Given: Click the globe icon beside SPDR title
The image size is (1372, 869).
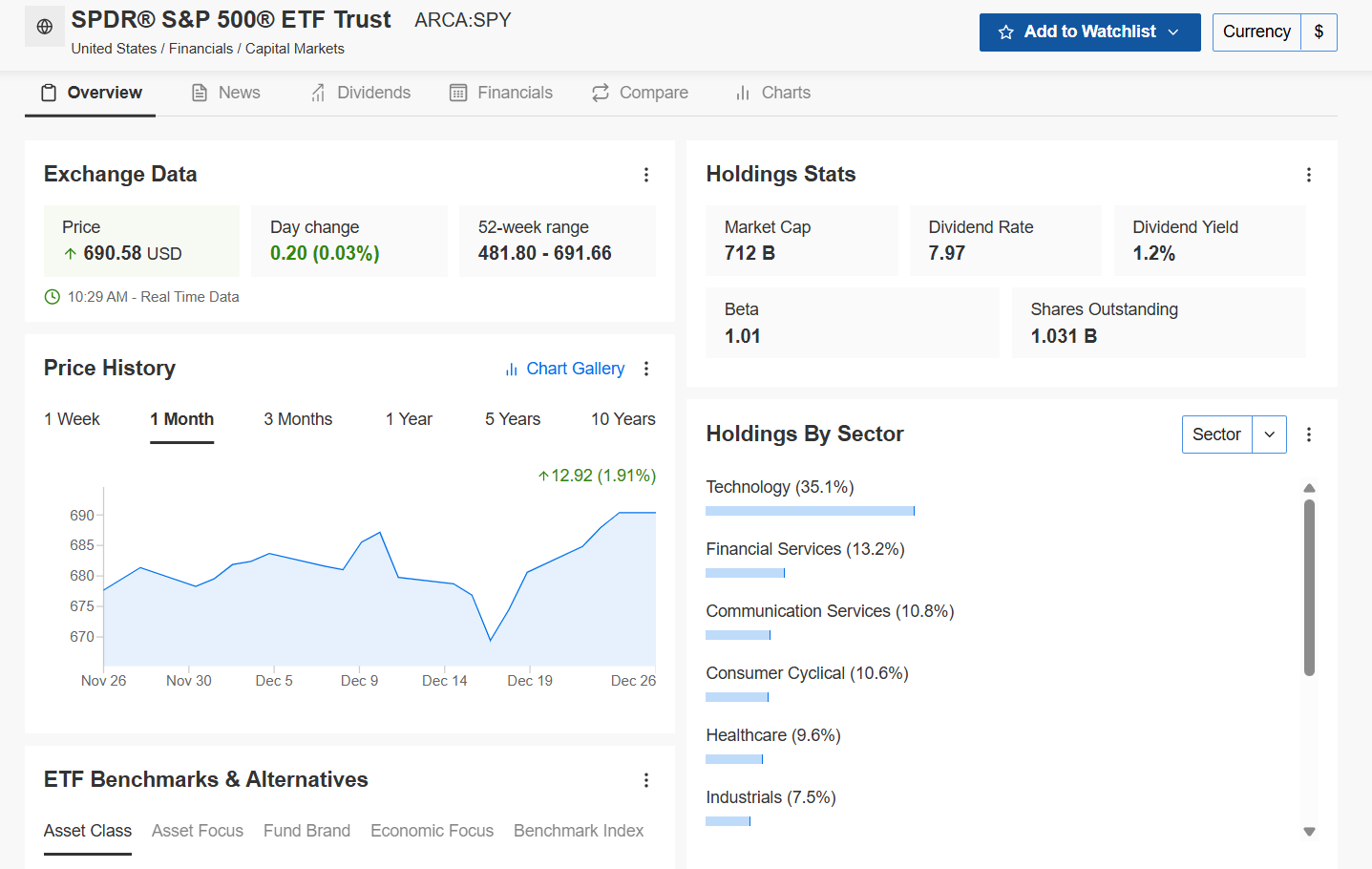Looking at the screenshot, I should pos(45,27).
